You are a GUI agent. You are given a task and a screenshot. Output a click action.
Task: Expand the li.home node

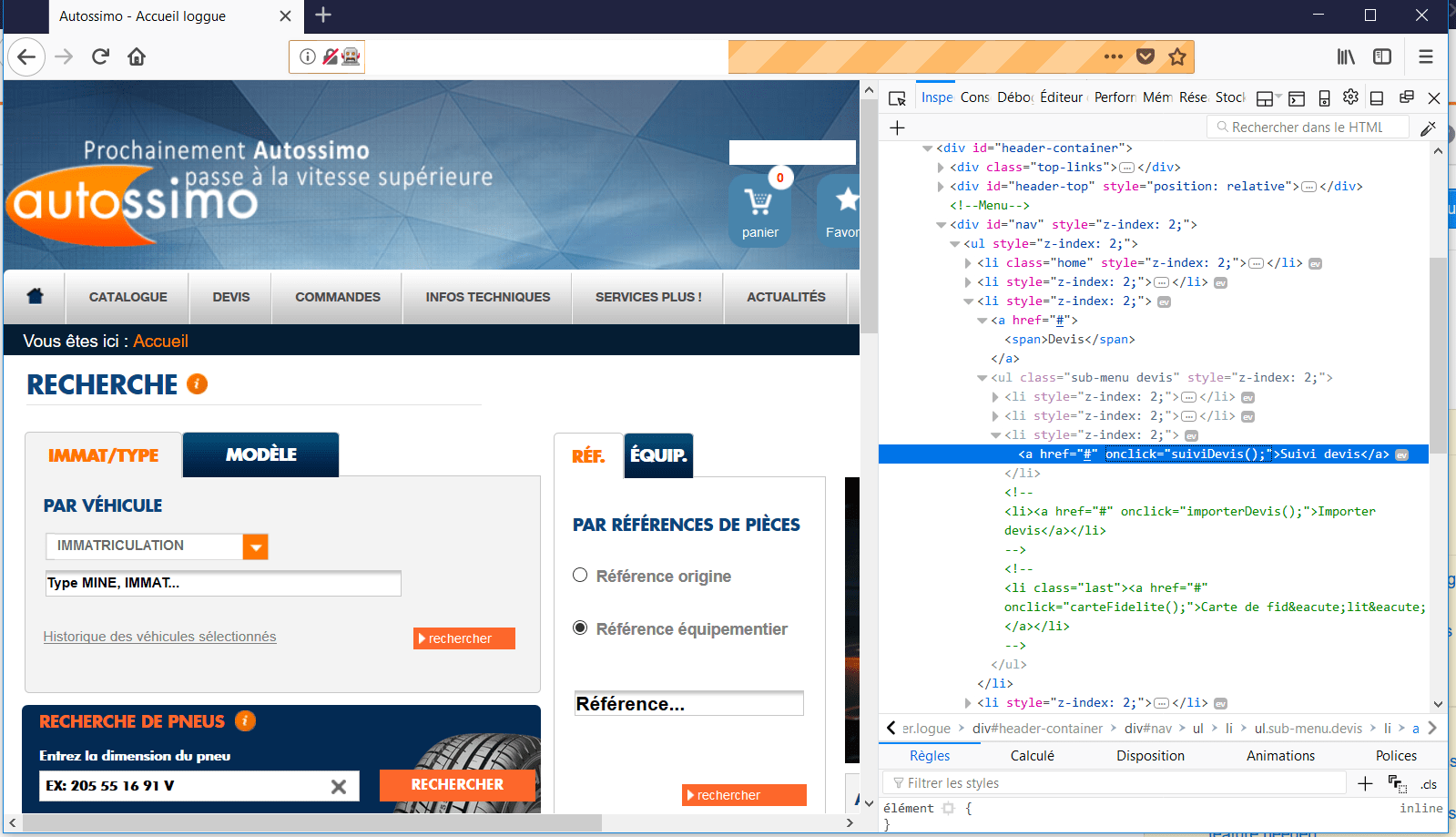click(968, 262)
